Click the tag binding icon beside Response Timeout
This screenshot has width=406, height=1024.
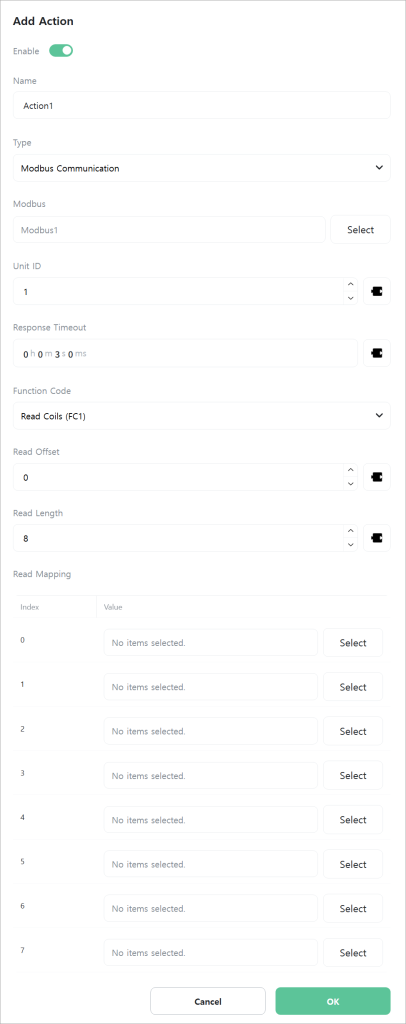coord(377,353)
